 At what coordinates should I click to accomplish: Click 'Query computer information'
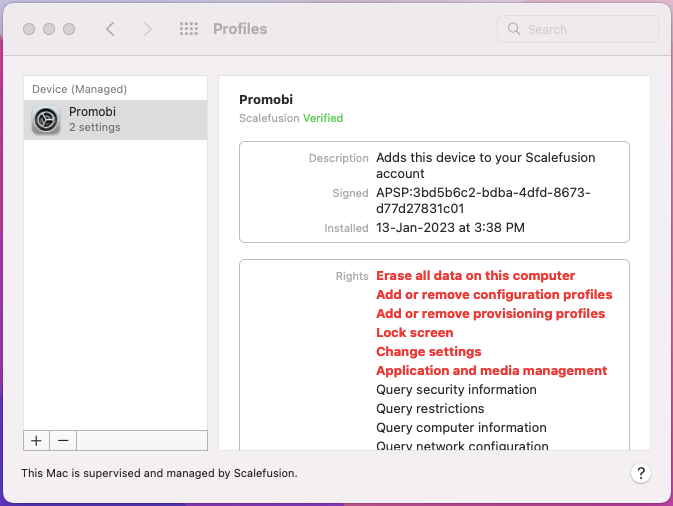tap(461, 427)
